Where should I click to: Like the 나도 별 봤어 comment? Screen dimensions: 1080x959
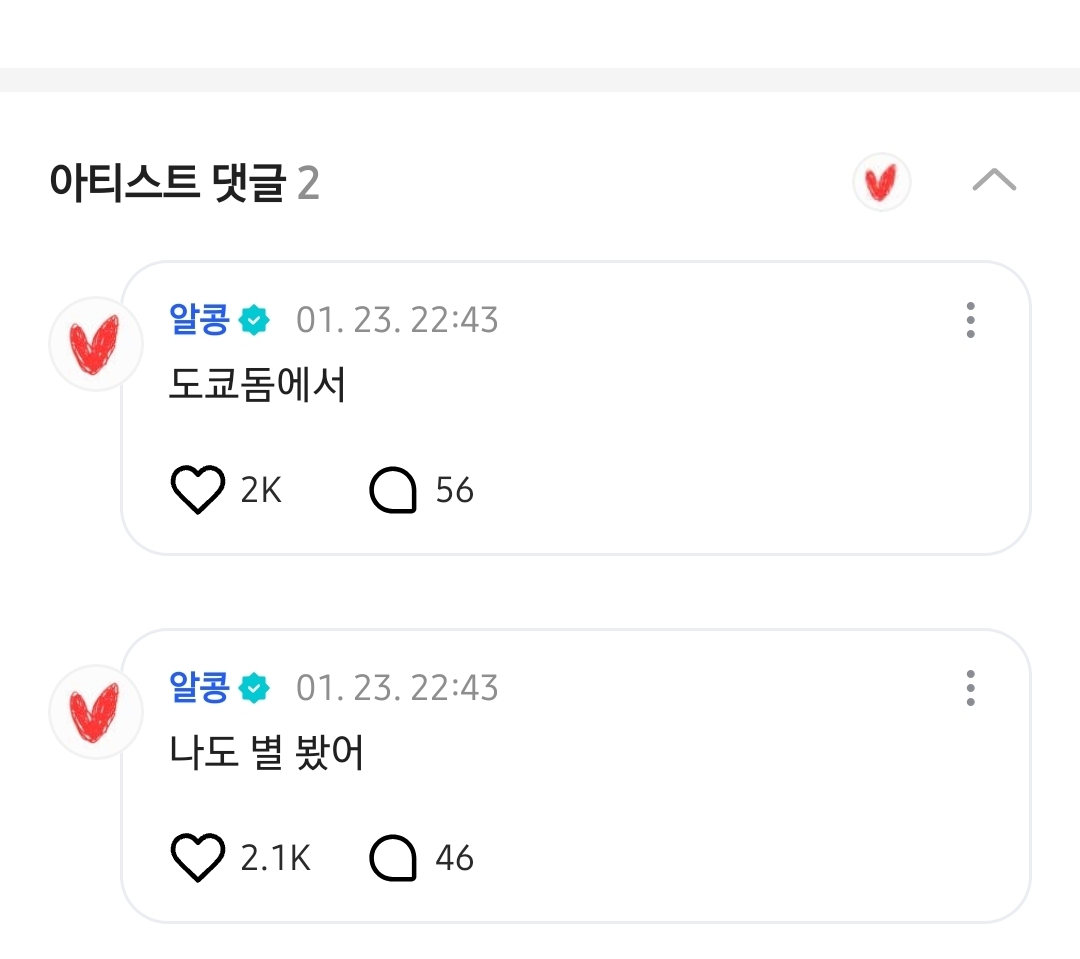tap(198, 858)
